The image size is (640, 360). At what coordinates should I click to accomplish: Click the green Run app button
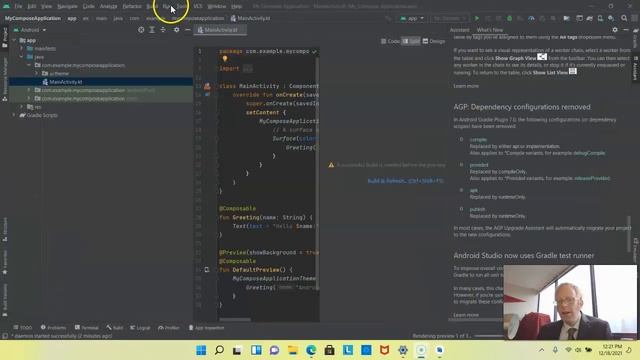pyautogui.click(x=476, y=18)
